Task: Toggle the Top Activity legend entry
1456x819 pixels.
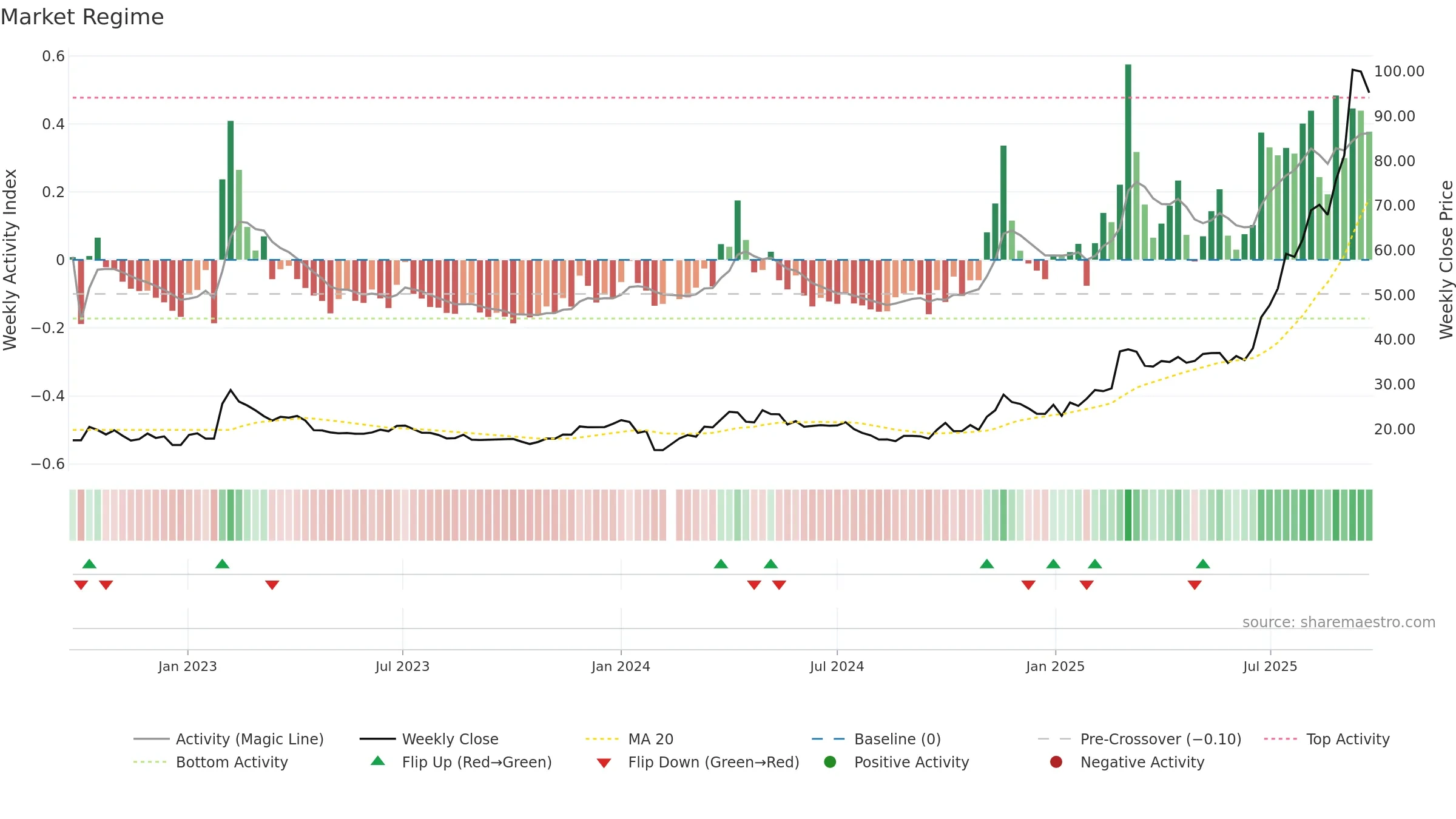Action: [x=1327, y=739]
